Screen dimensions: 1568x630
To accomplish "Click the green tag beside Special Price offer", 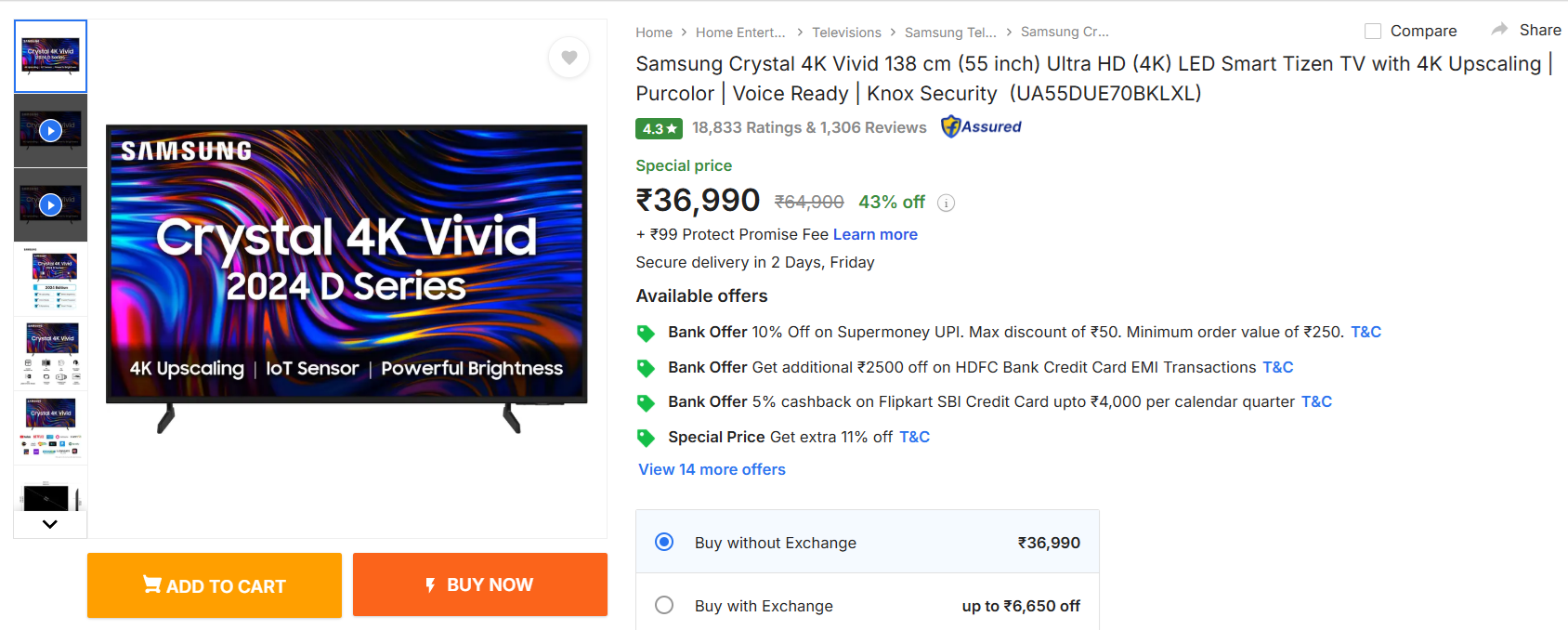I will (x=646, y=438).
